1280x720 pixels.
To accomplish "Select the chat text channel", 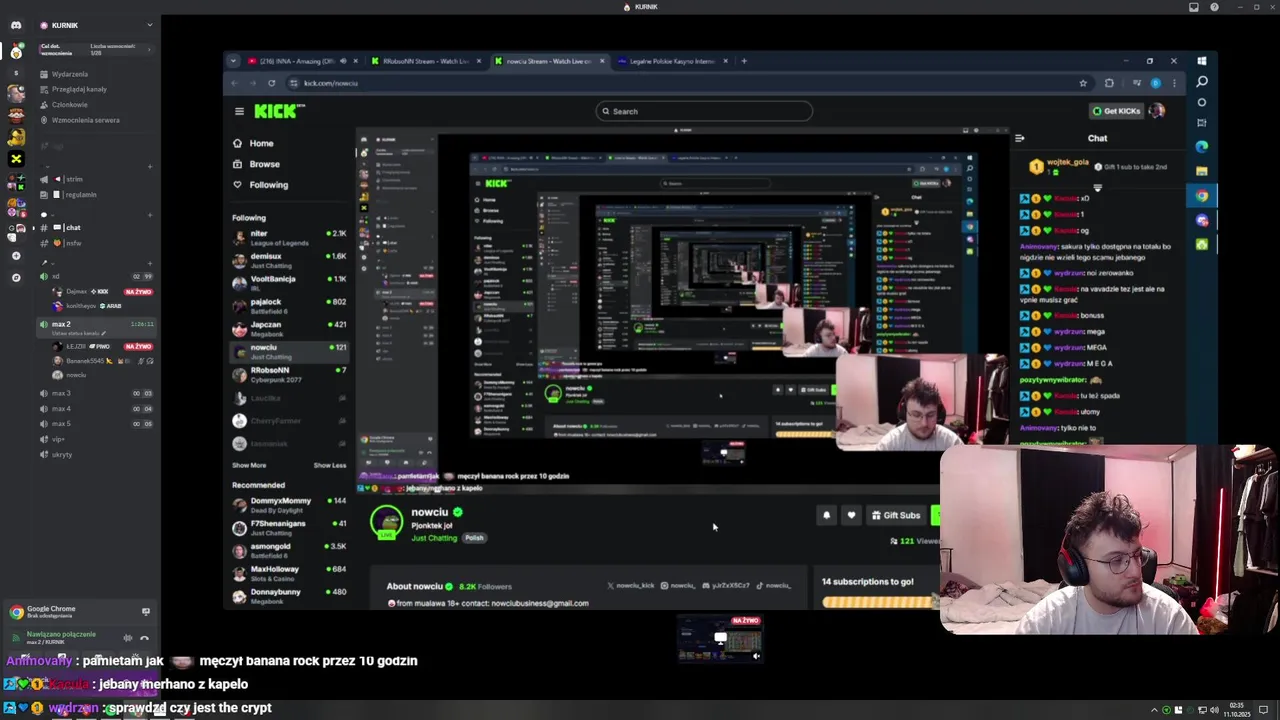I will (73, 228).
